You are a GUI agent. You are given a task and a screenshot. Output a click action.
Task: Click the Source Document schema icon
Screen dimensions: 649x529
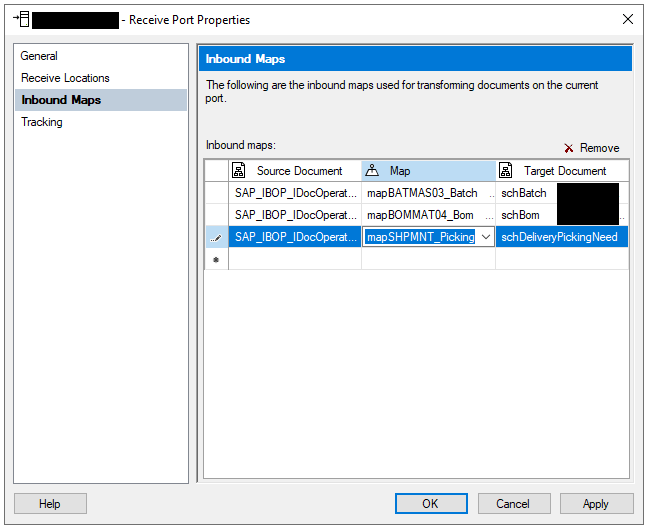click(x=238, y=170)
